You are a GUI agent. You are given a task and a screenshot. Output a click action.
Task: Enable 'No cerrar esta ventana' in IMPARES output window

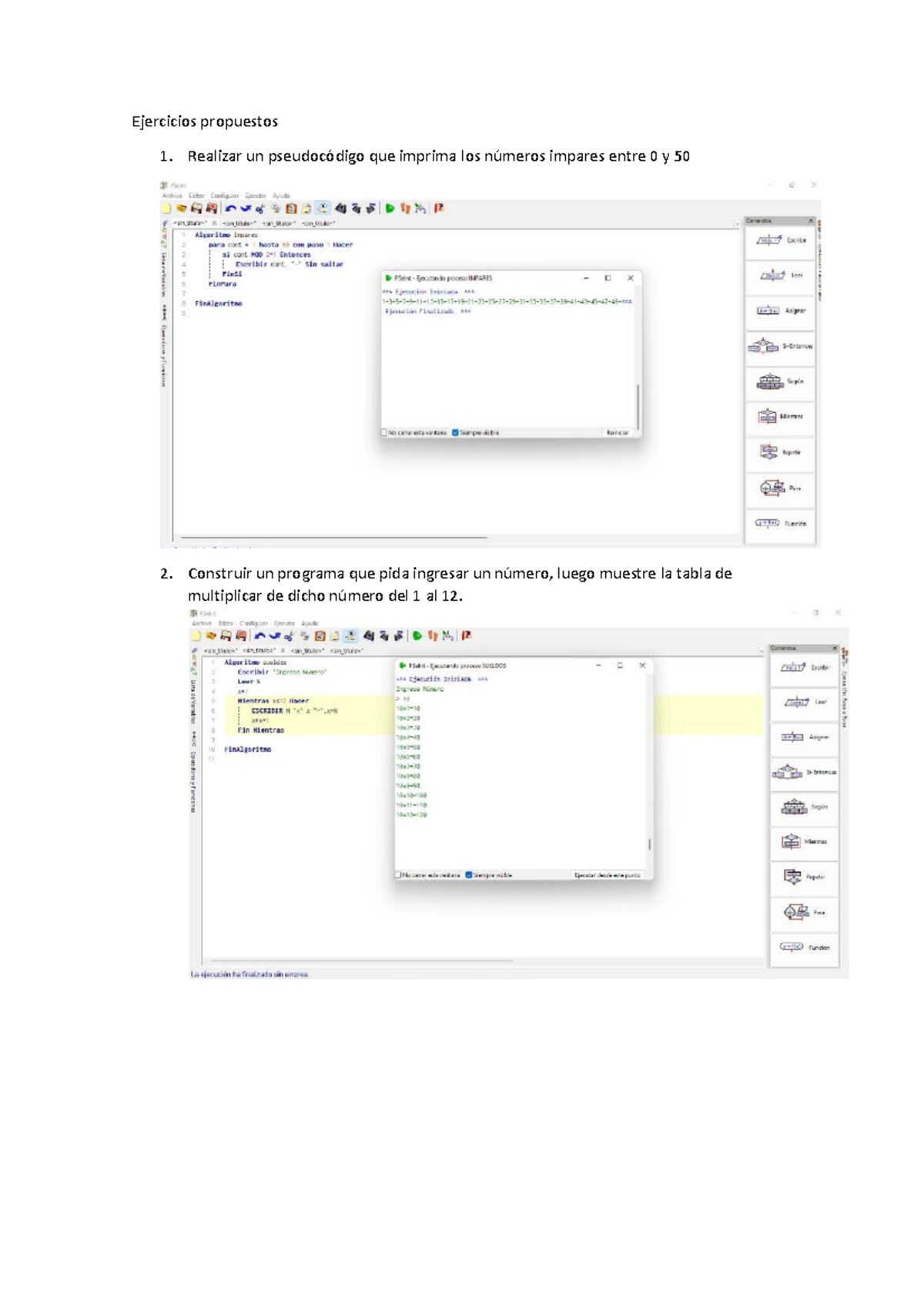(x=384, y=433)
